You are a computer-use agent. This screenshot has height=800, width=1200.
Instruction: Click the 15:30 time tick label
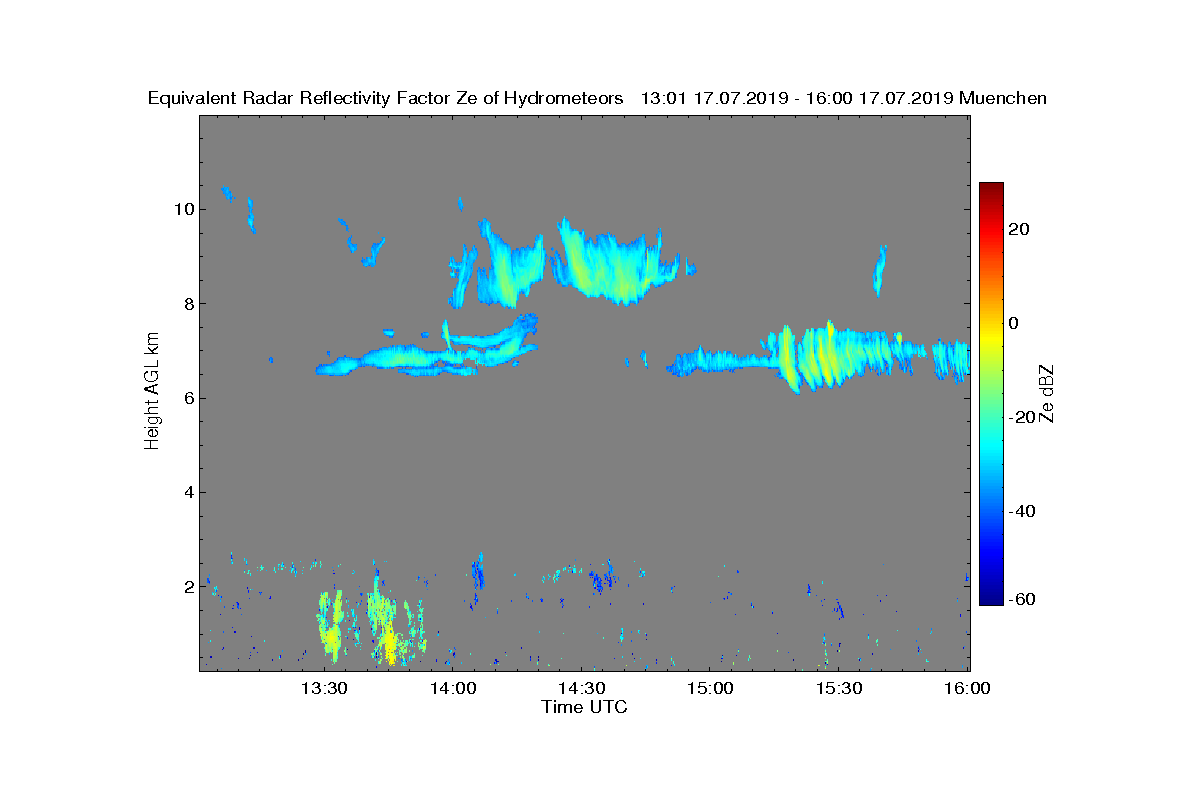pos(840,688)
